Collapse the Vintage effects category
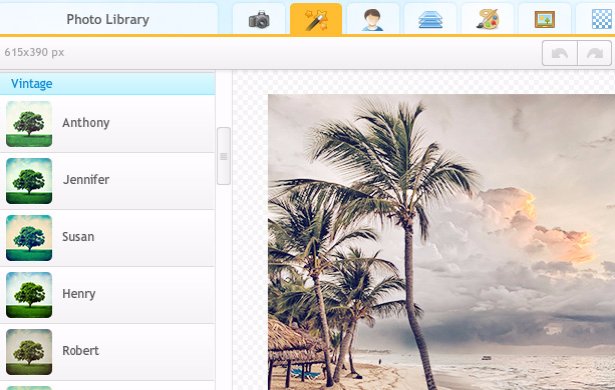This screenshot has height=390, width=615. (107, 84)
